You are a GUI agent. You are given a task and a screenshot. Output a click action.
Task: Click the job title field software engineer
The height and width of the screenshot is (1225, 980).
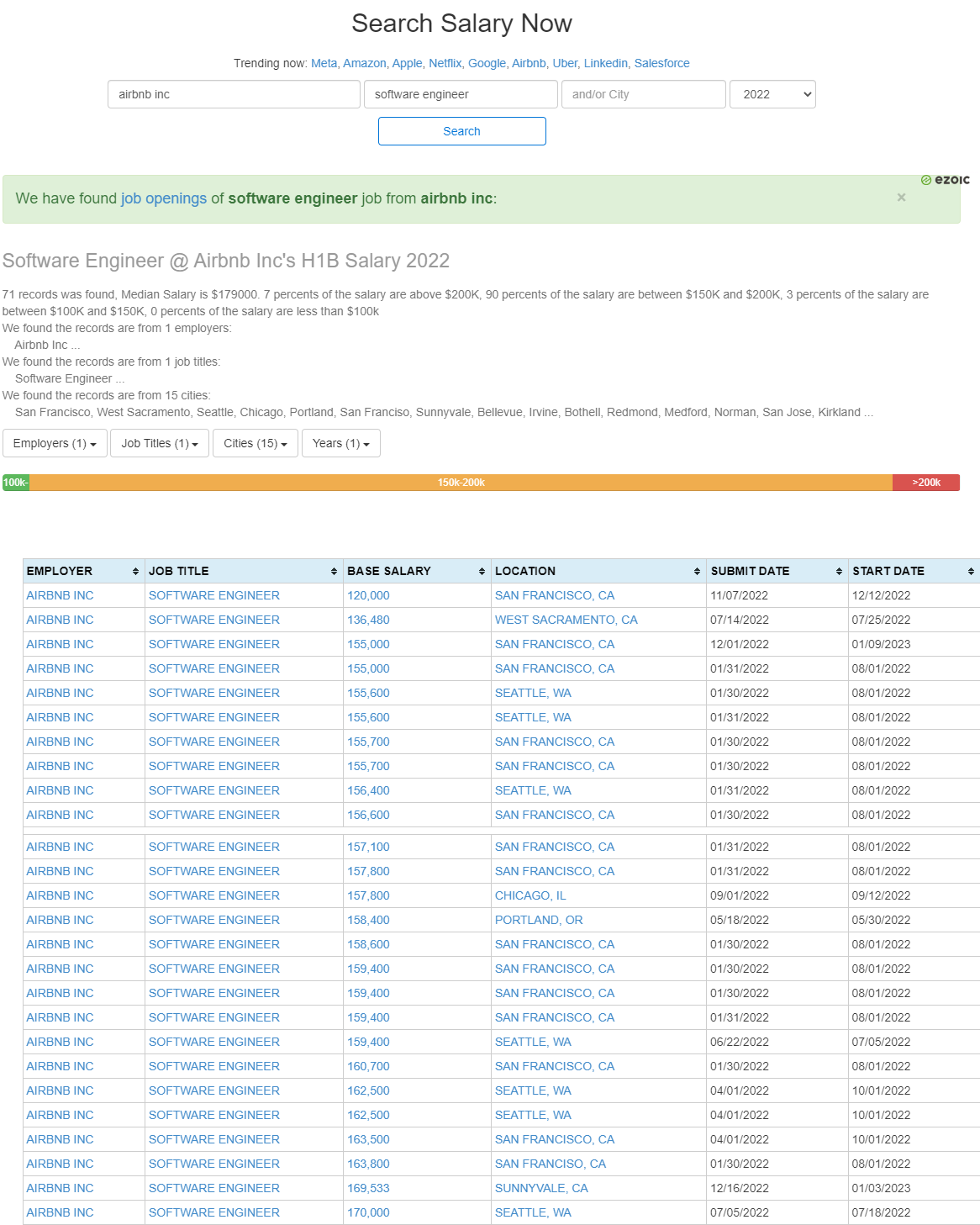coord(461,94)
